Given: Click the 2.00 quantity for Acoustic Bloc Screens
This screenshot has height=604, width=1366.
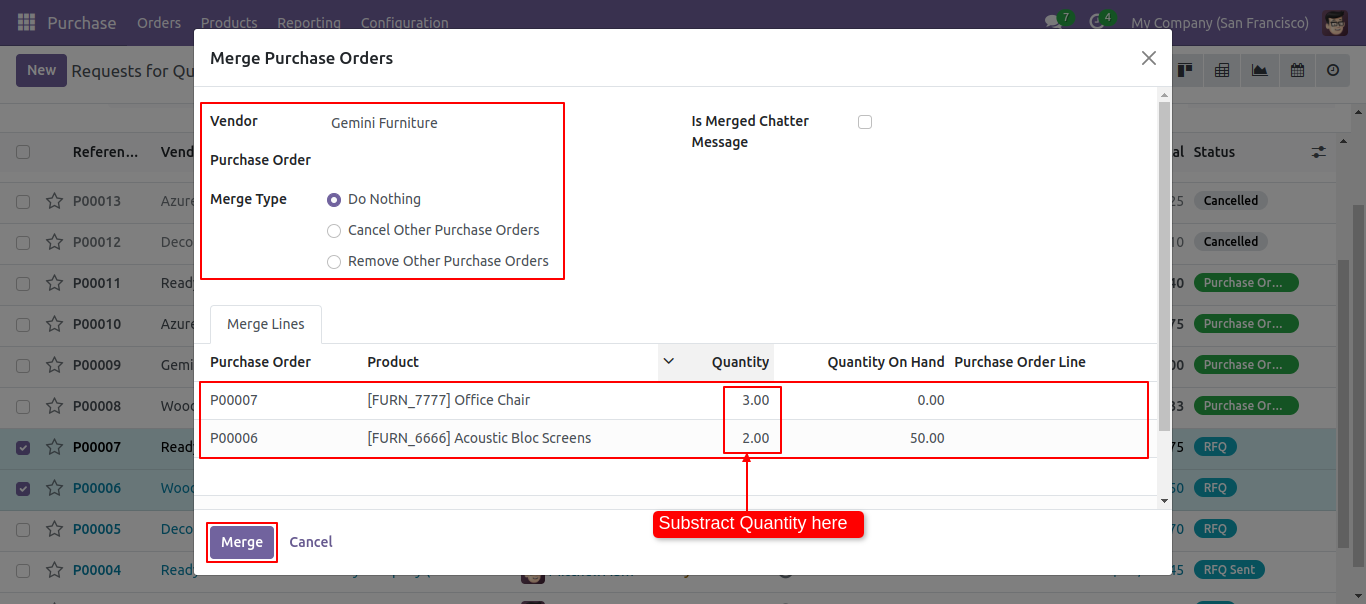Looking at the screenshot, I should pyautogui.click(x=755, y=438).
